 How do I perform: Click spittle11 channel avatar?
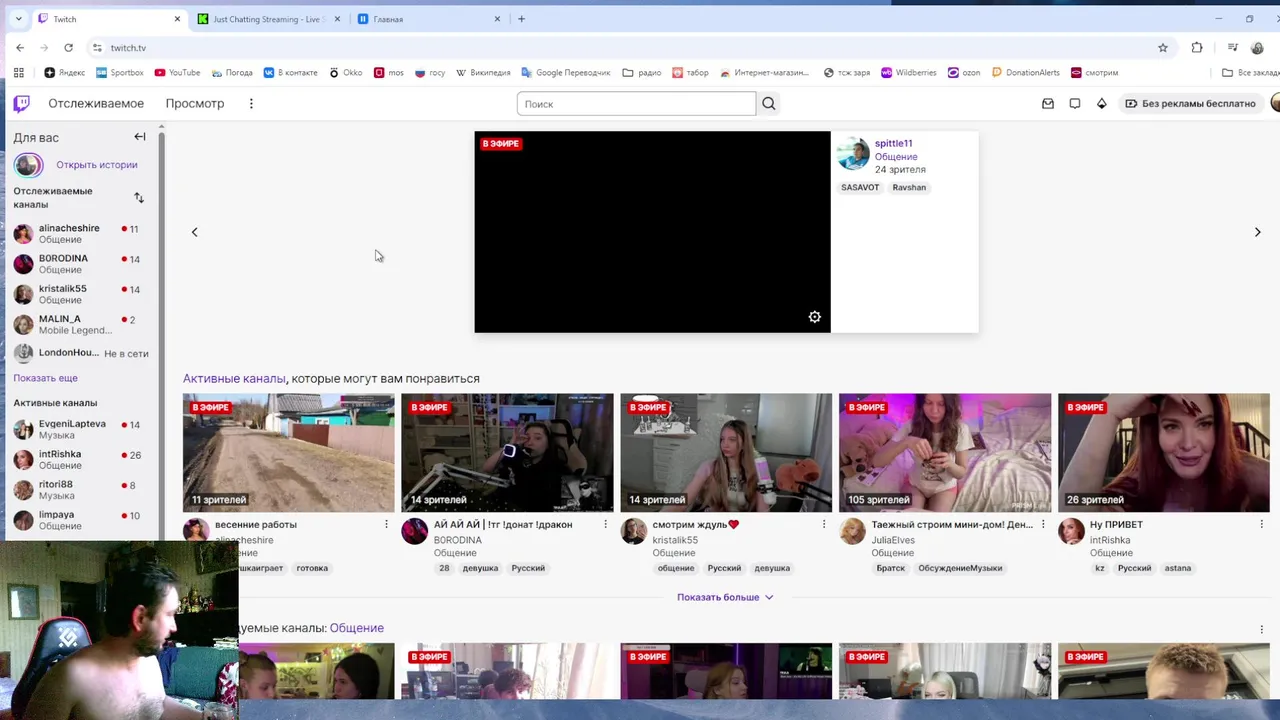point(853,154)
